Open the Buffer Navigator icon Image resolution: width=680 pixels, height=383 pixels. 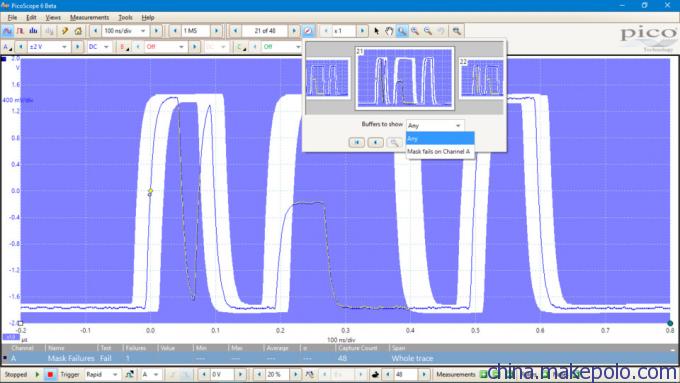(x=307, y=31)
